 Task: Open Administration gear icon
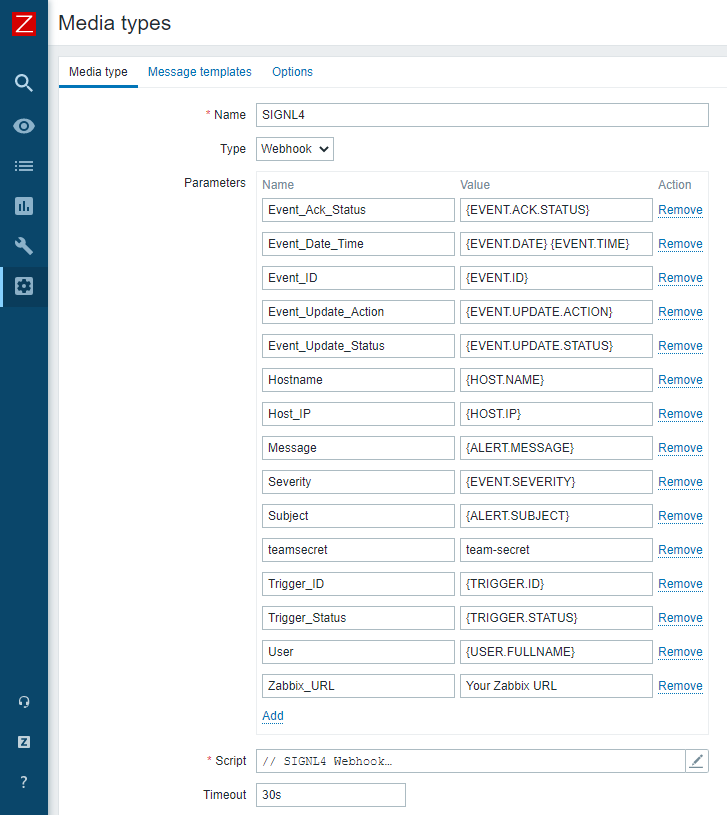(x=24, y=286)
